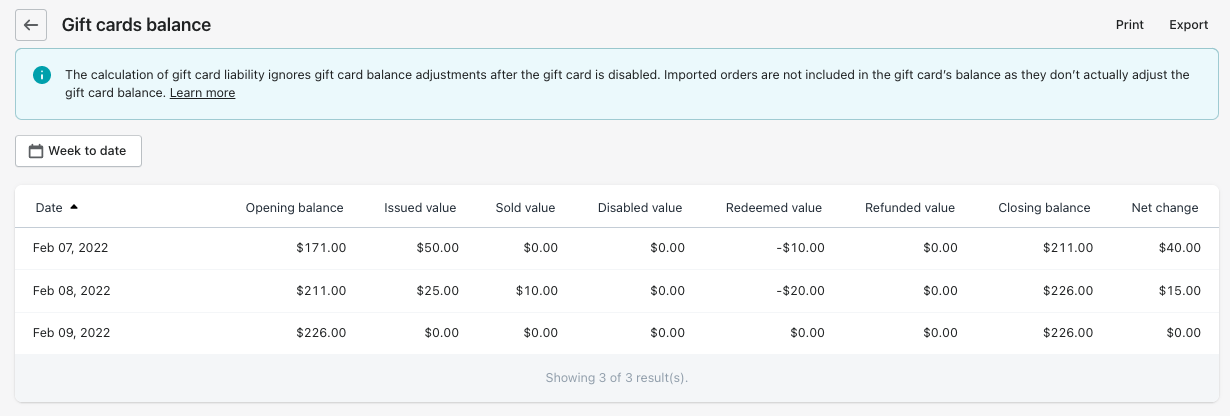Open the Week to date picker
This screenshot has width=1230, height=416.
tap(78, 151)
